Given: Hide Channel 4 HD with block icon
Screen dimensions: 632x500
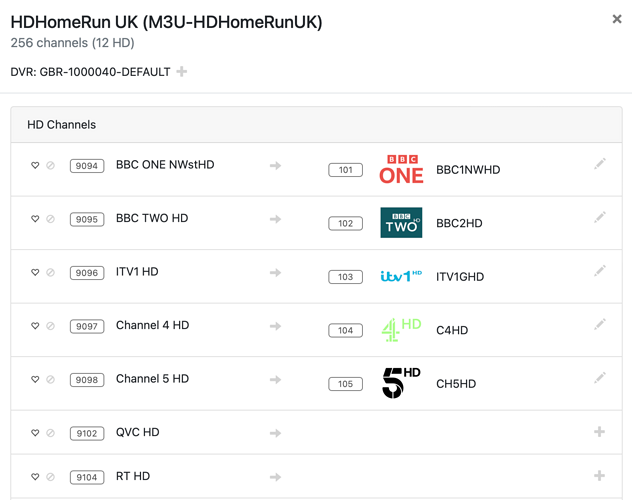Looking at the screenshot, I should [50, 326].
